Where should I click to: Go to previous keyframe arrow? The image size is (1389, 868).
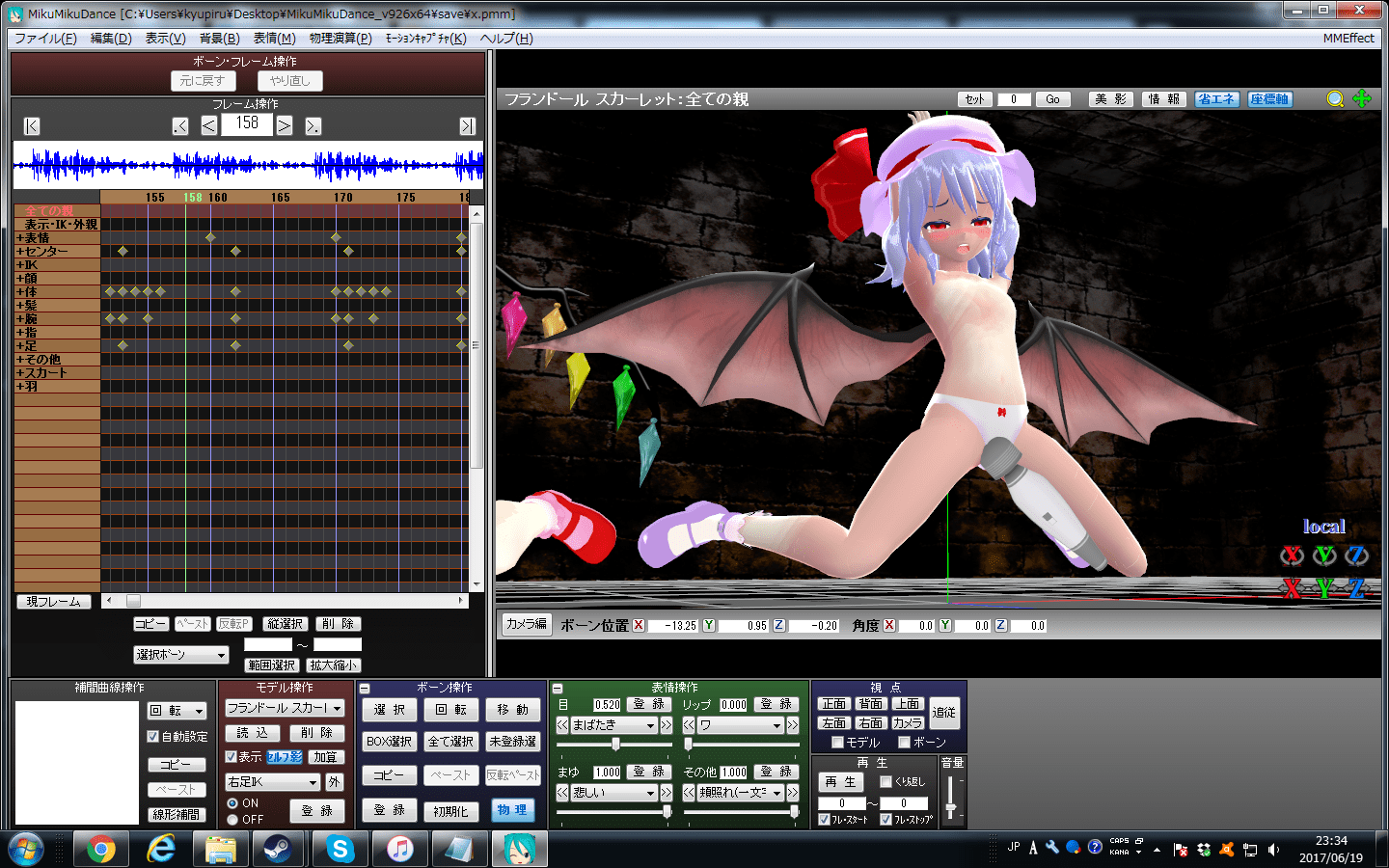click(x=180, y=126)
